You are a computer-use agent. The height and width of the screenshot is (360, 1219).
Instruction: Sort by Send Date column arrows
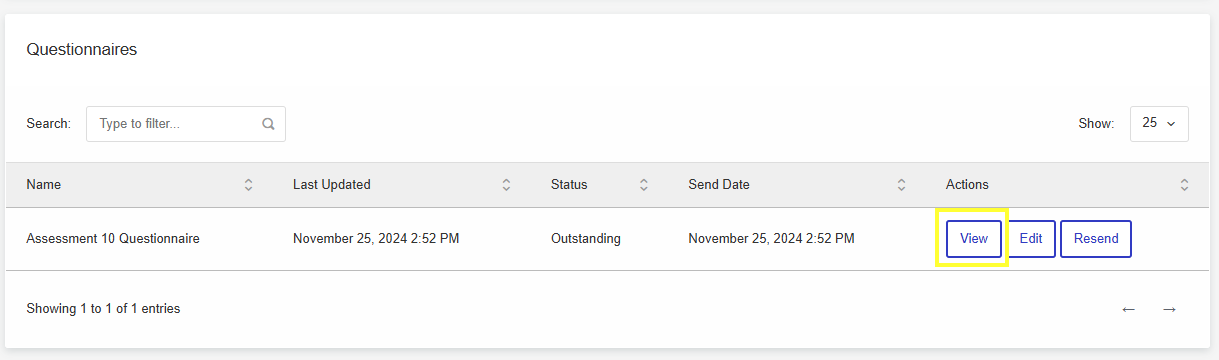click(x=901, y=185)
